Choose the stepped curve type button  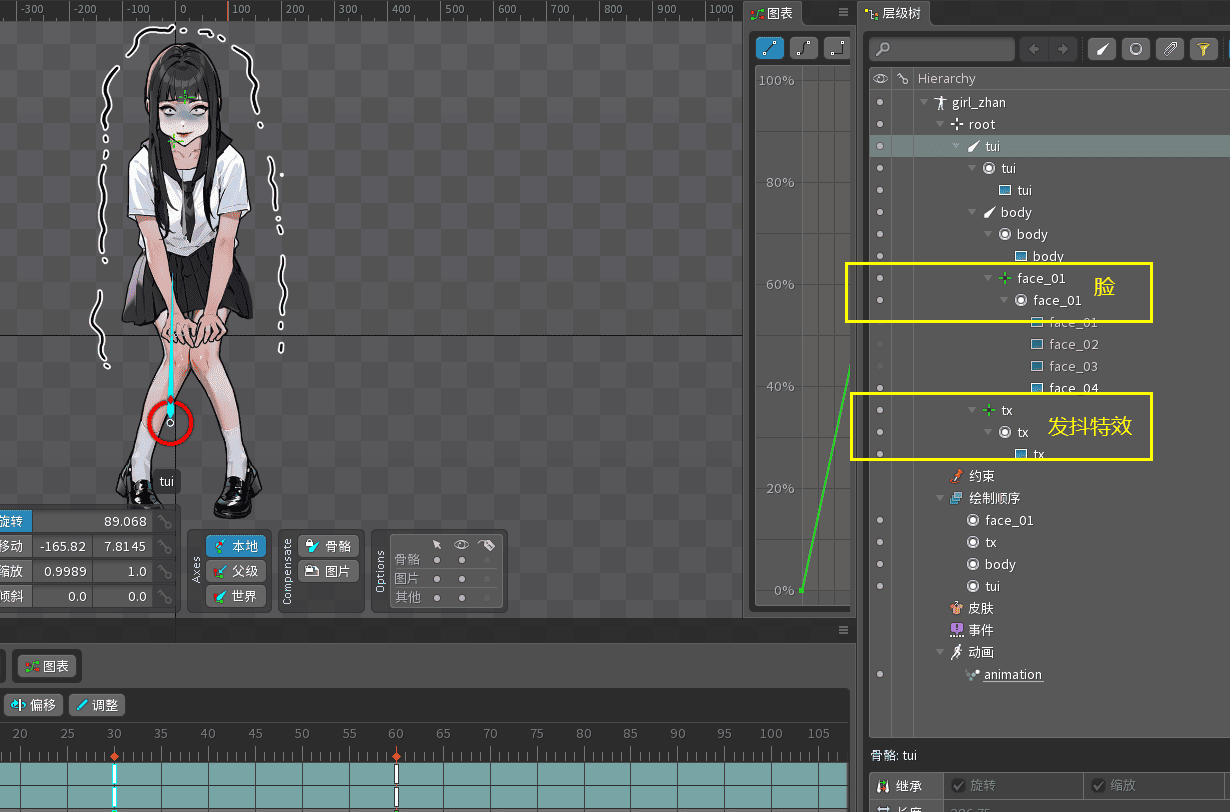click(x=837, y=47)
